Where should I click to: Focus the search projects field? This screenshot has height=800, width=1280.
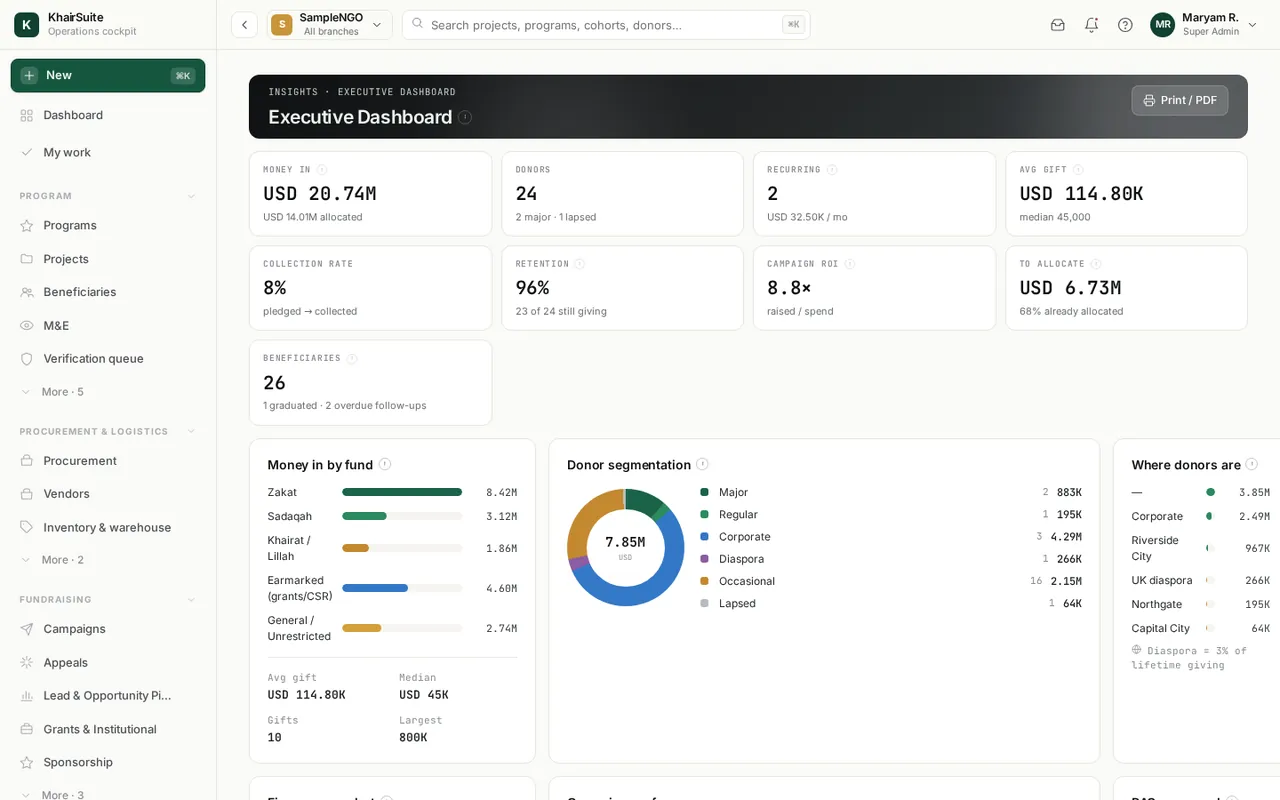[606, 25]
